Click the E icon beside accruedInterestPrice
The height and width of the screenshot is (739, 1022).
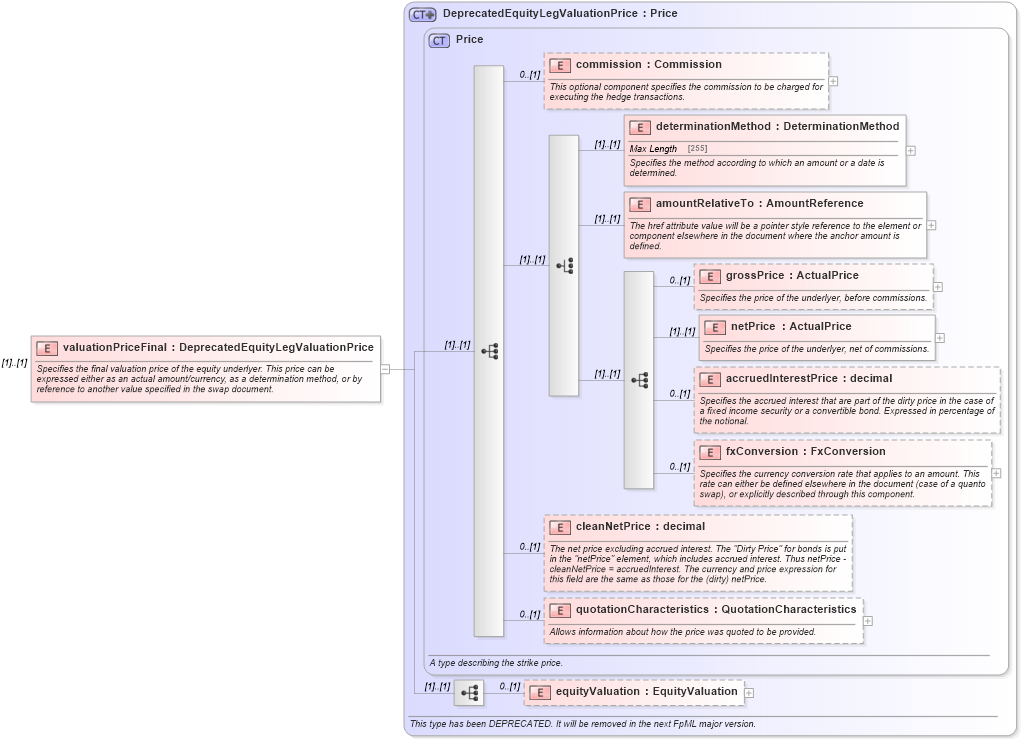tap(710, 379)
